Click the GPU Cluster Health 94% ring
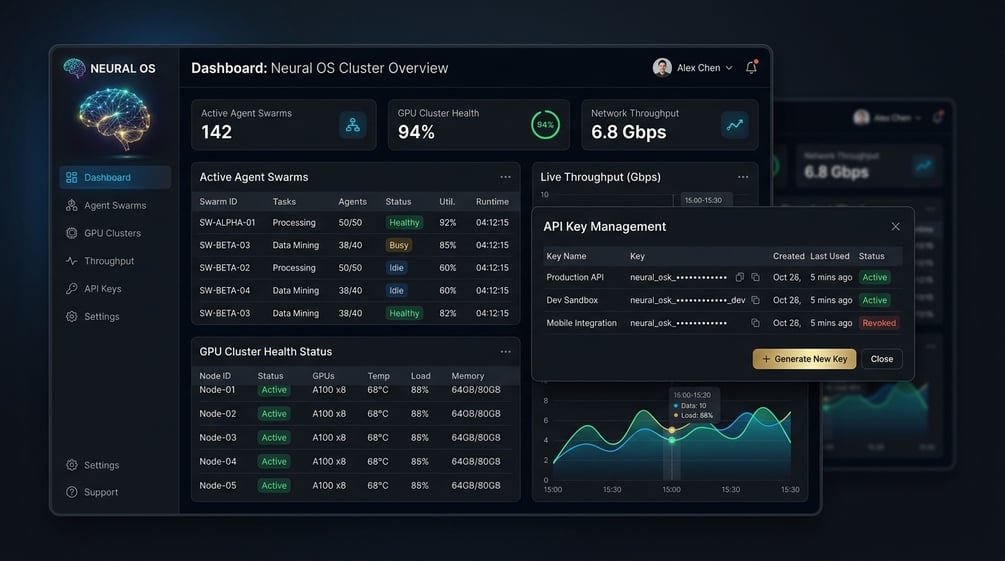This screenshot has height=561, width=1005. (x=545, y=124)
